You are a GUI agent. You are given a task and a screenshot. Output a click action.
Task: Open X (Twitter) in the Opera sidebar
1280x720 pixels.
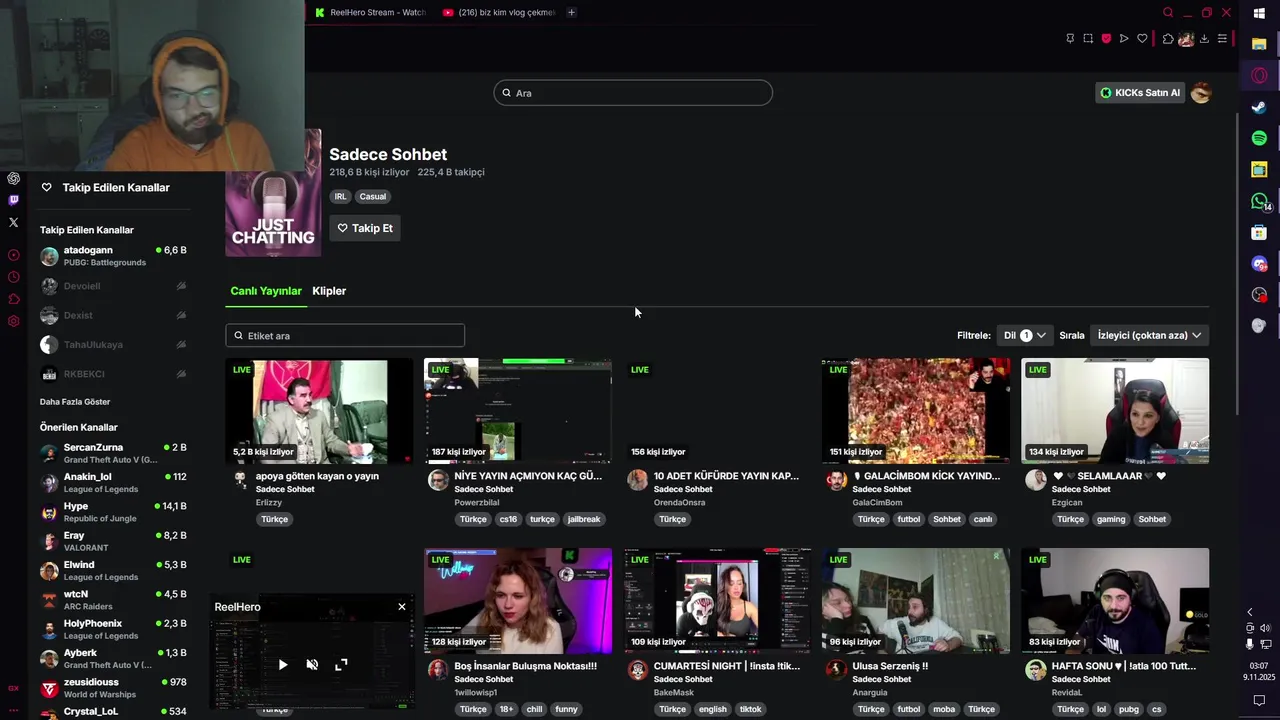(14, 223)
